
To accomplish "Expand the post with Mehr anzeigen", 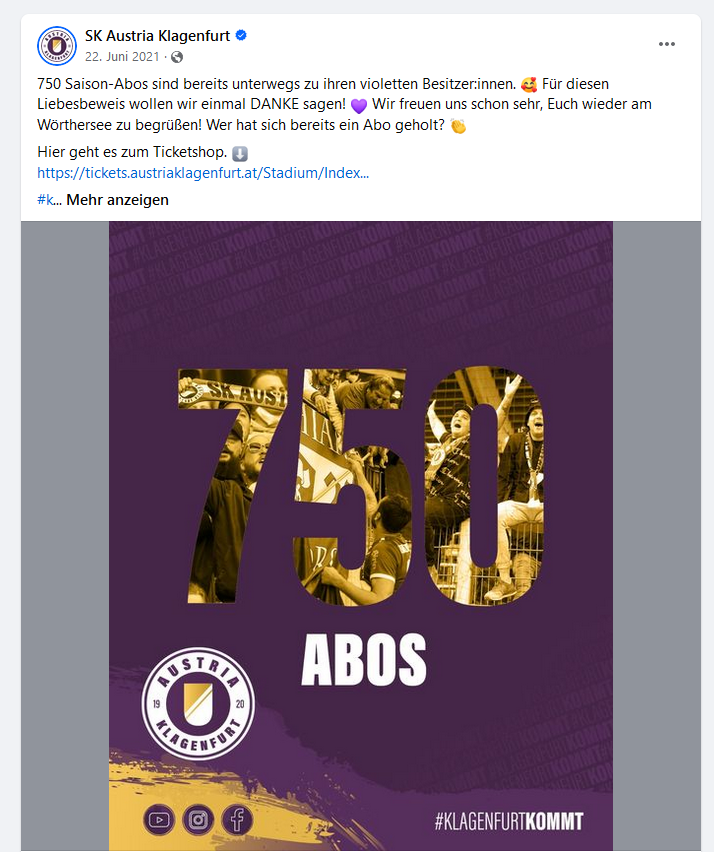I will (x=117, y=200).
